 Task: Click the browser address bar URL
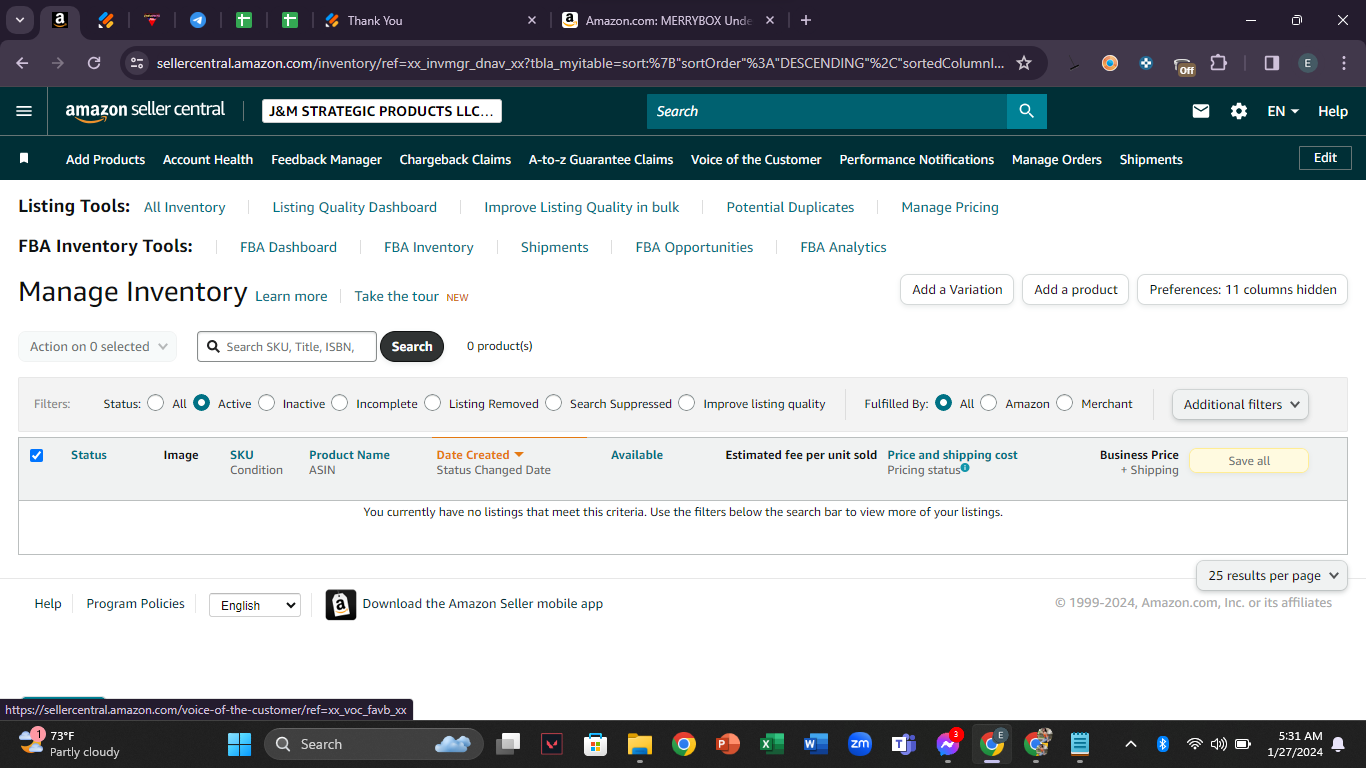pyautogui.click(x=580, y=63)
